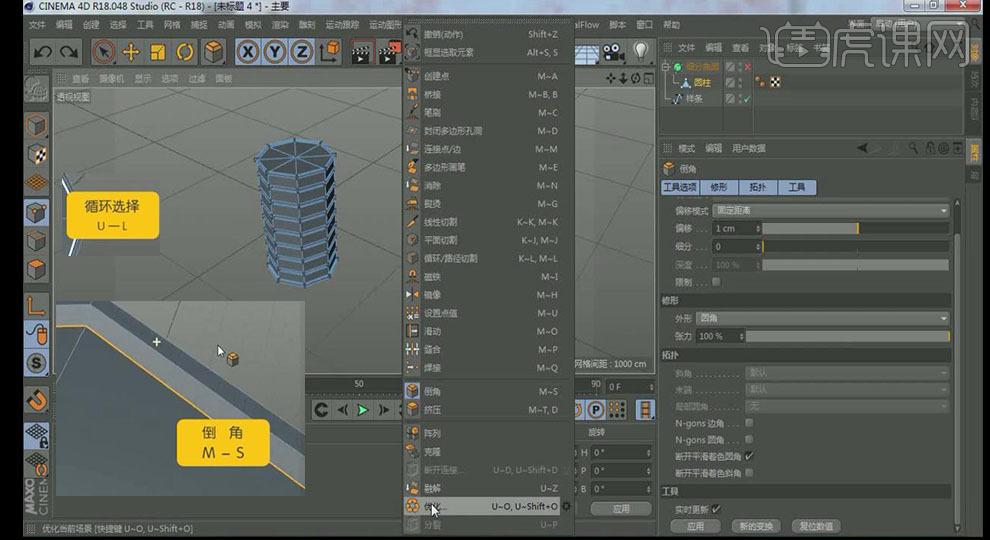Switch to the 工具 attribute tab
Viewport: 990px width, 540px height.
(797, 187)
